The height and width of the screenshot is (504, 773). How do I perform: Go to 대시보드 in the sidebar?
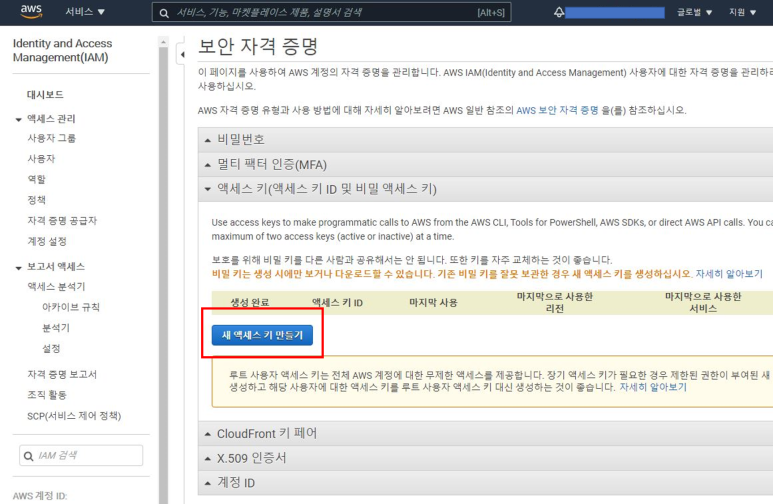click(45, 95)
